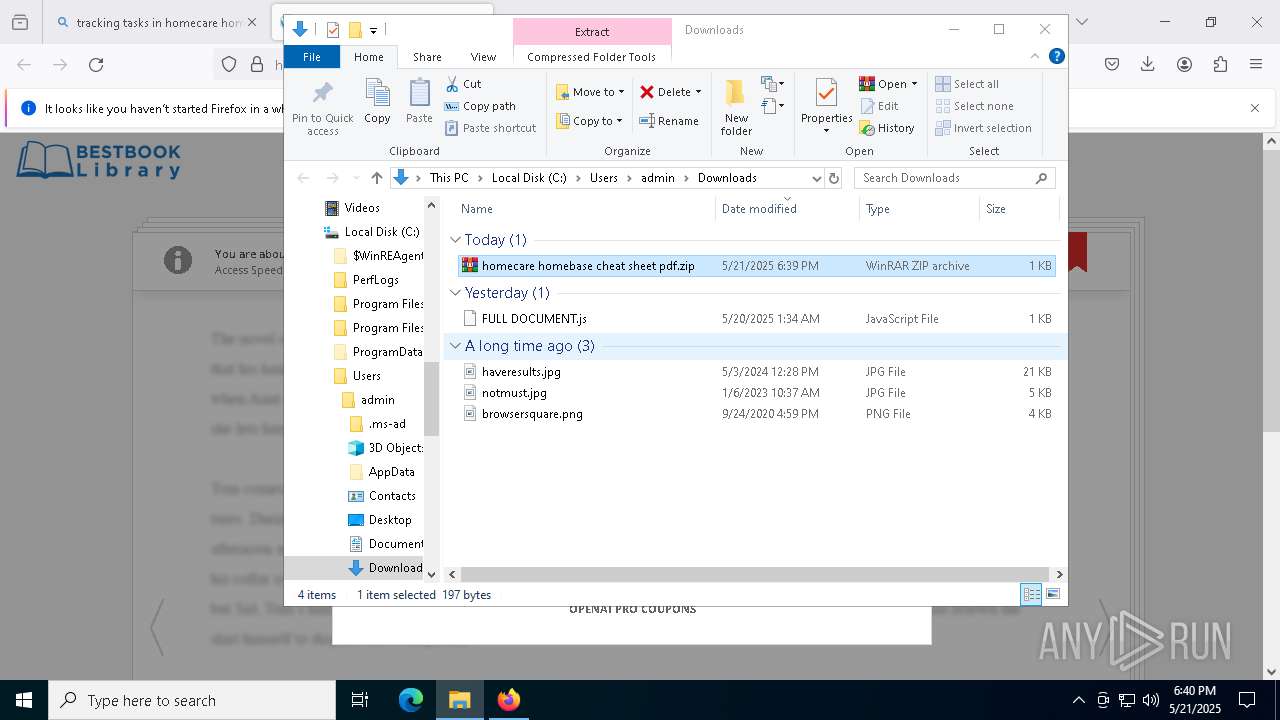Open Compressed Folder Tools tab
This screenshot has height=720, width=1280.
click(592, 57)
